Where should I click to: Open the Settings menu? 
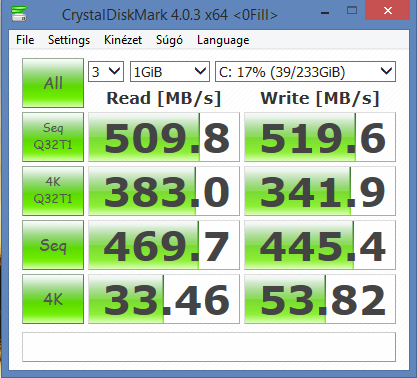coord(69,40)
